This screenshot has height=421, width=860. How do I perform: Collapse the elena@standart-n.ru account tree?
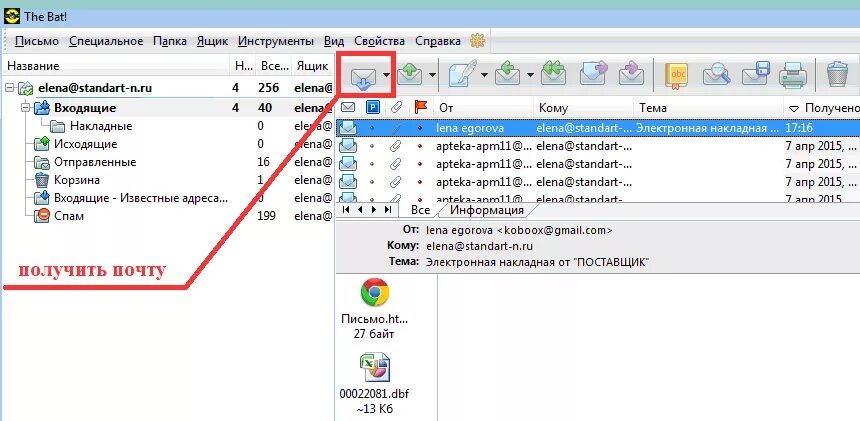pos(10,88)
